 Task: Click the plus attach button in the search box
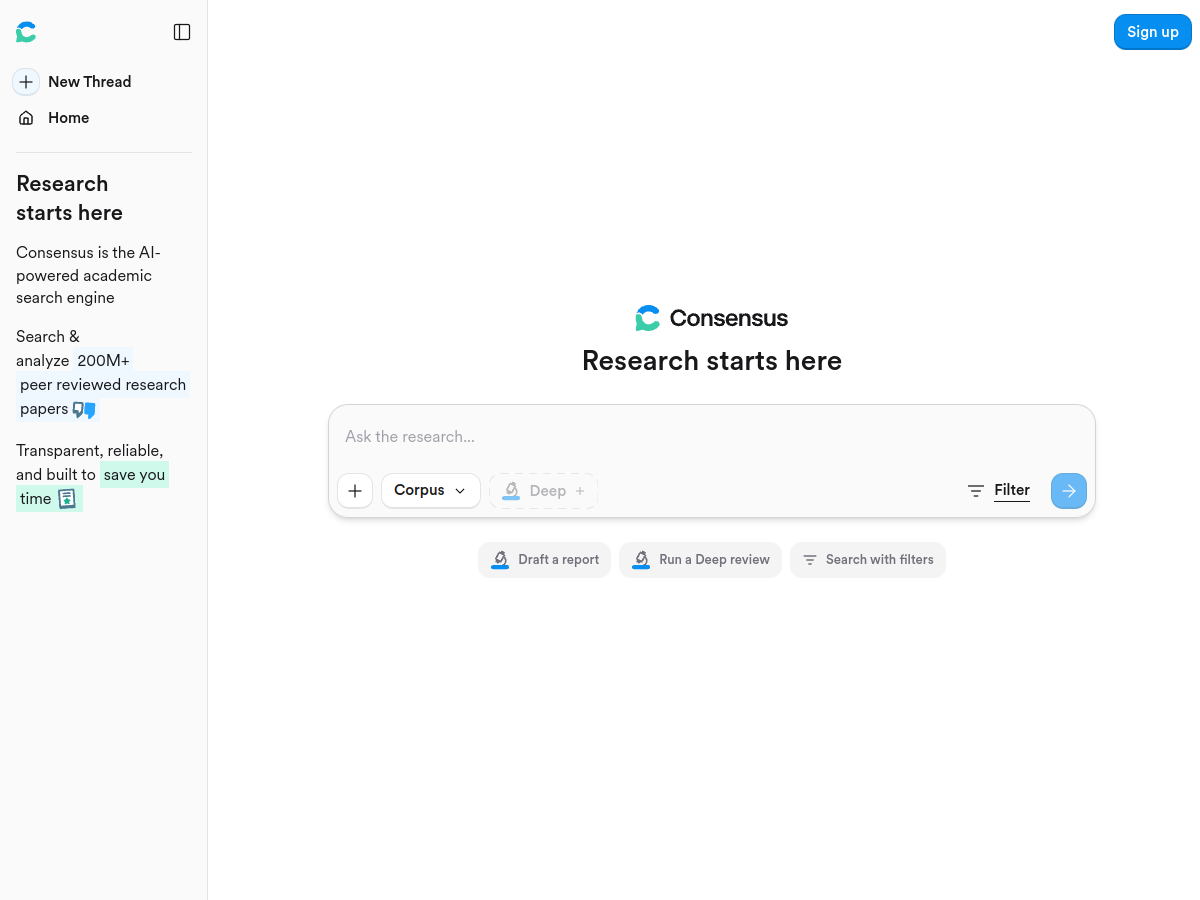(355, 491)
